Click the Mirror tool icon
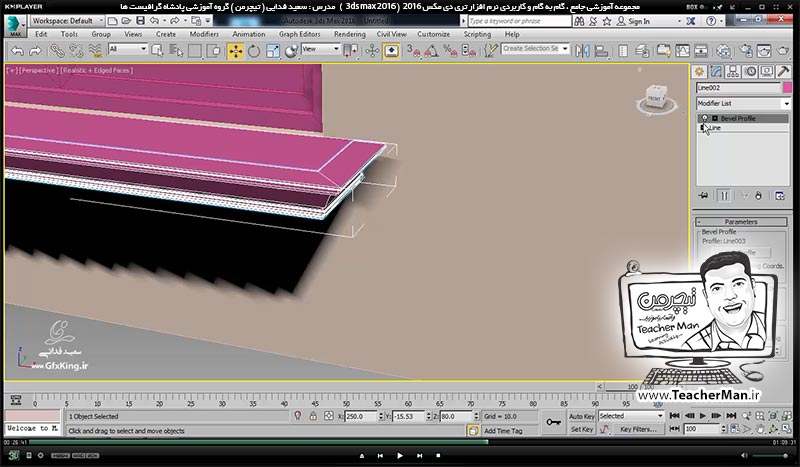Viewport: 800px width, 467px height. [582, 51]
